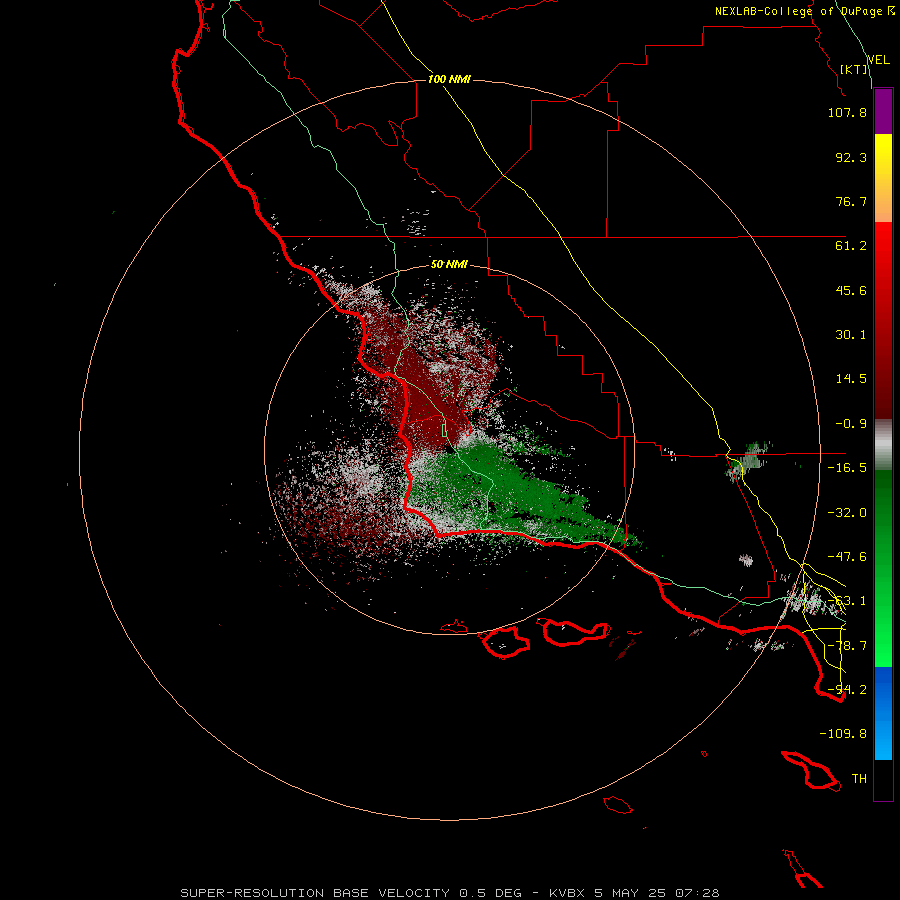Select the -47.6 legend value

(847, 557)
